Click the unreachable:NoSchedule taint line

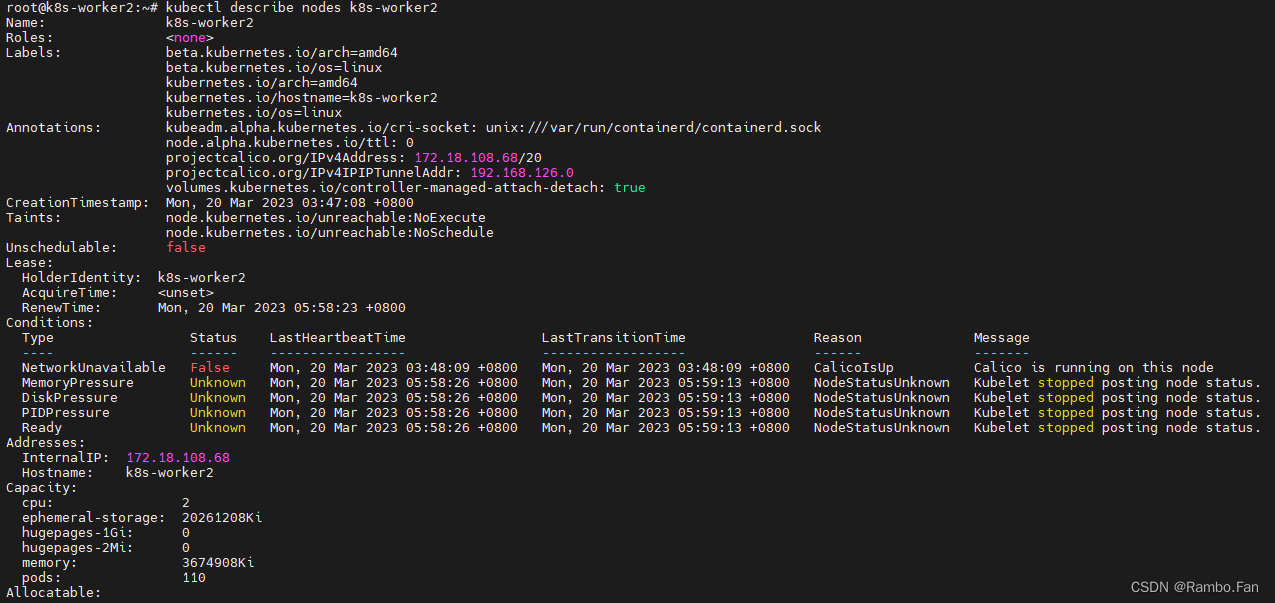(330, 232)
